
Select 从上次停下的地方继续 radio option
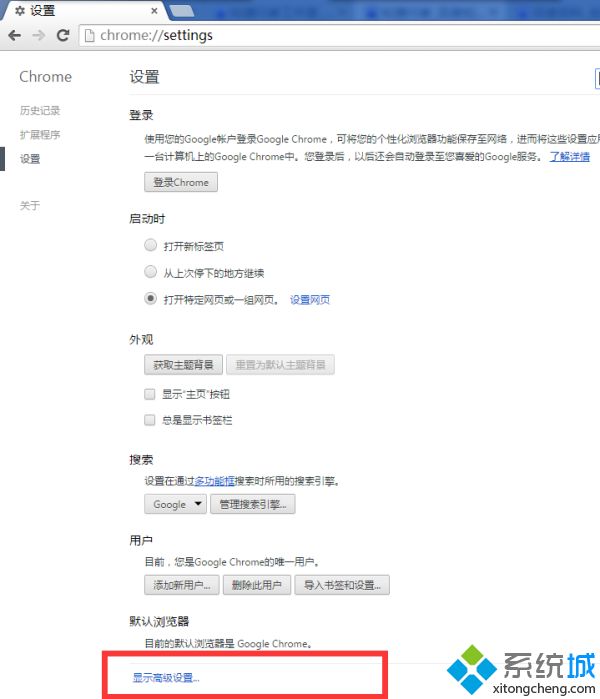[x=151, y=272]
